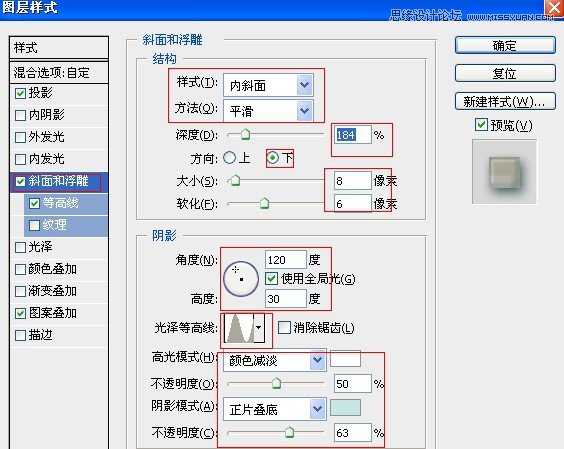Open 阴影模式 dropdown showing 正片叠底
The width and height of the screenshot is (564, 449).
point(274,409)
